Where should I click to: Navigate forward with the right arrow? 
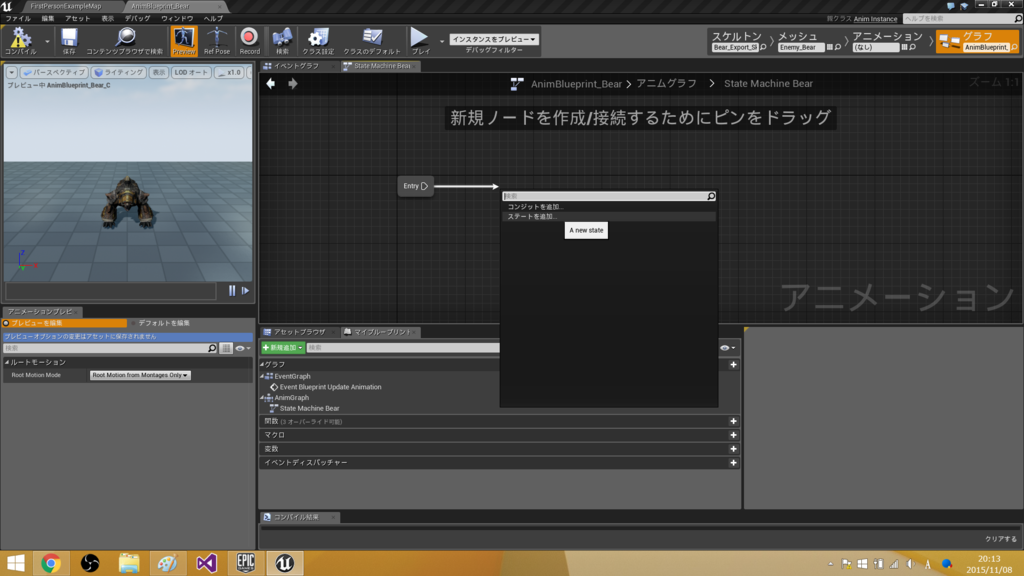coord(293,84)
